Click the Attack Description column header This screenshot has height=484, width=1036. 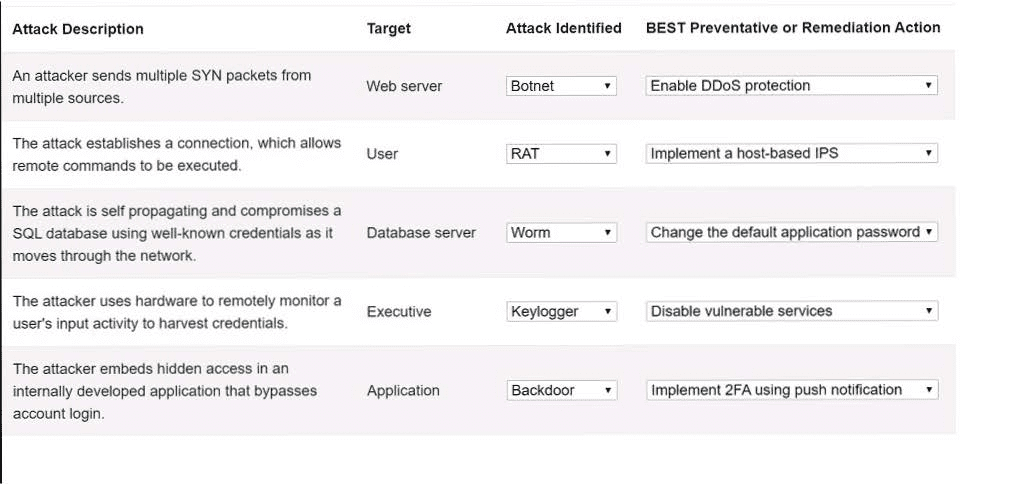tap(78, 29)
